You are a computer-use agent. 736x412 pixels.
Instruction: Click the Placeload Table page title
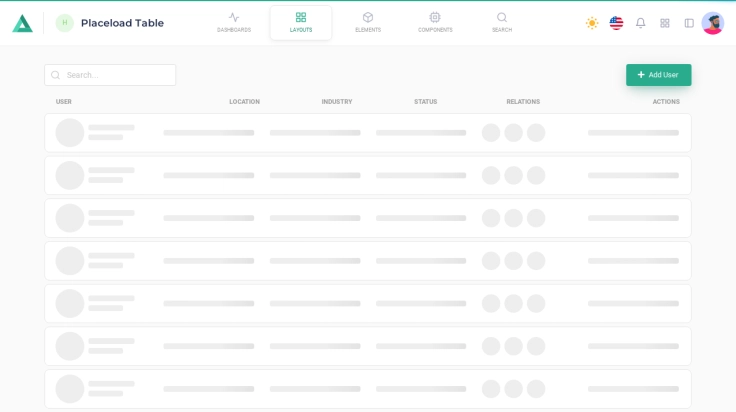(x=122, y=23)
